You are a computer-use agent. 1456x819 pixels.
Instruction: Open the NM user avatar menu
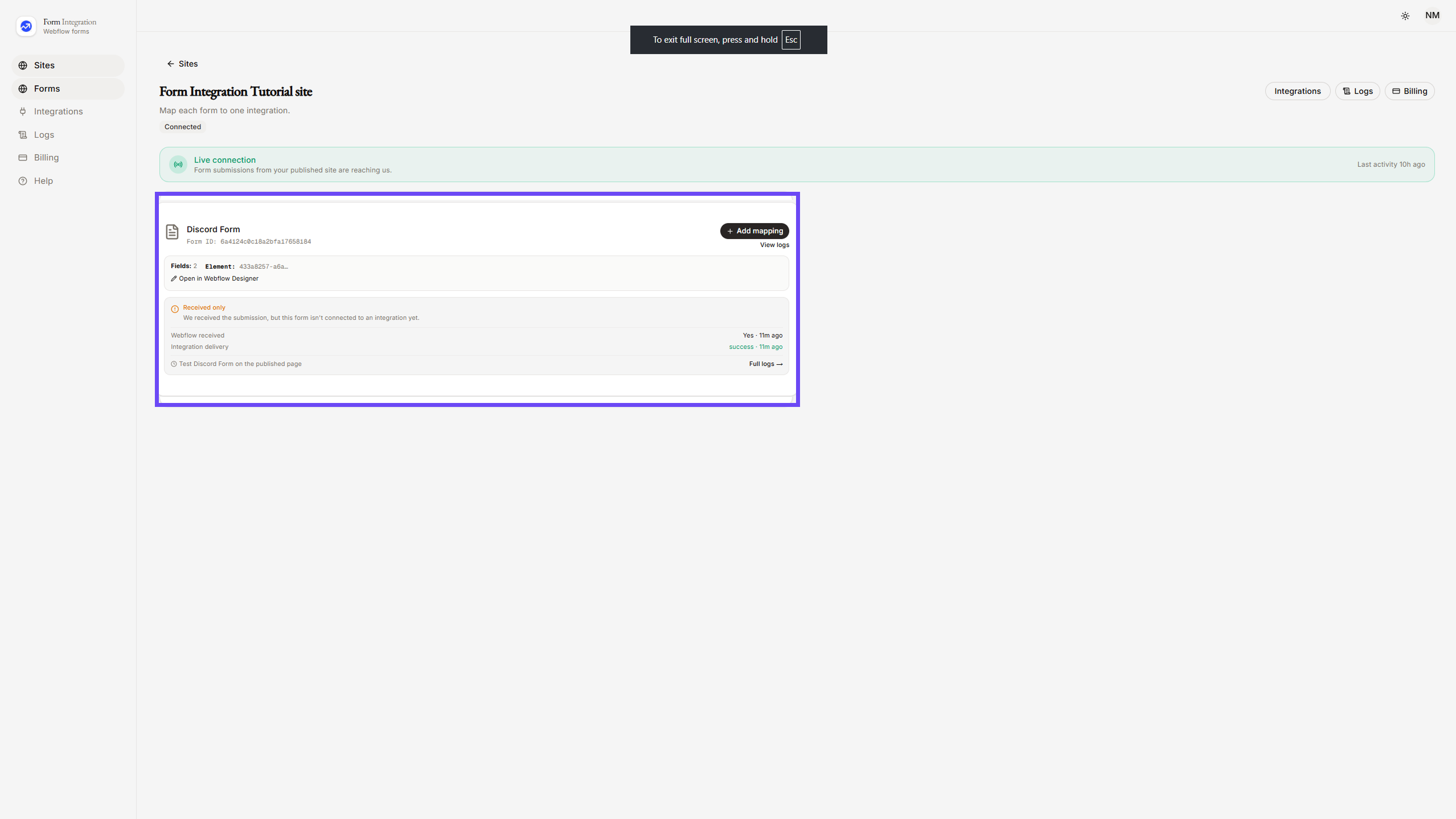(x=1432, y=15)
